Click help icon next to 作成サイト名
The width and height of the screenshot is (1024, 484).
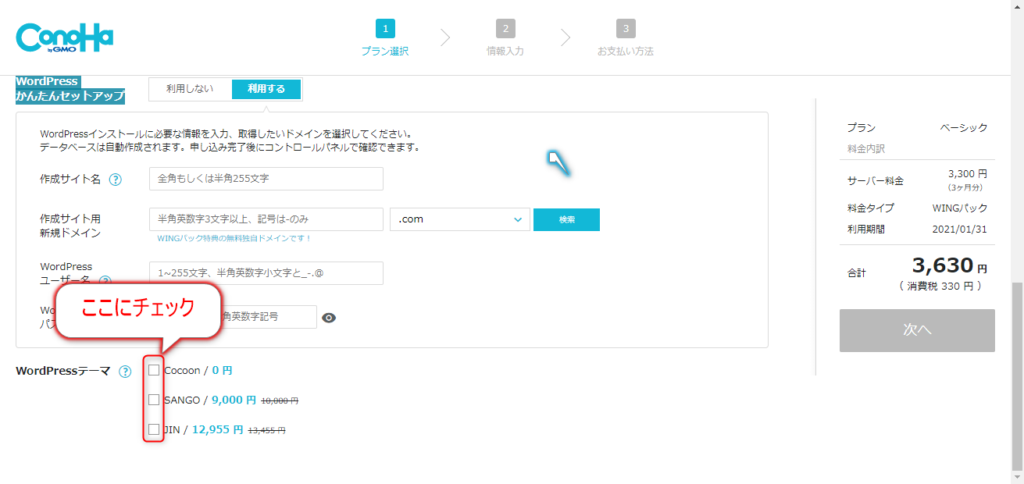click(x=116, y=180)
